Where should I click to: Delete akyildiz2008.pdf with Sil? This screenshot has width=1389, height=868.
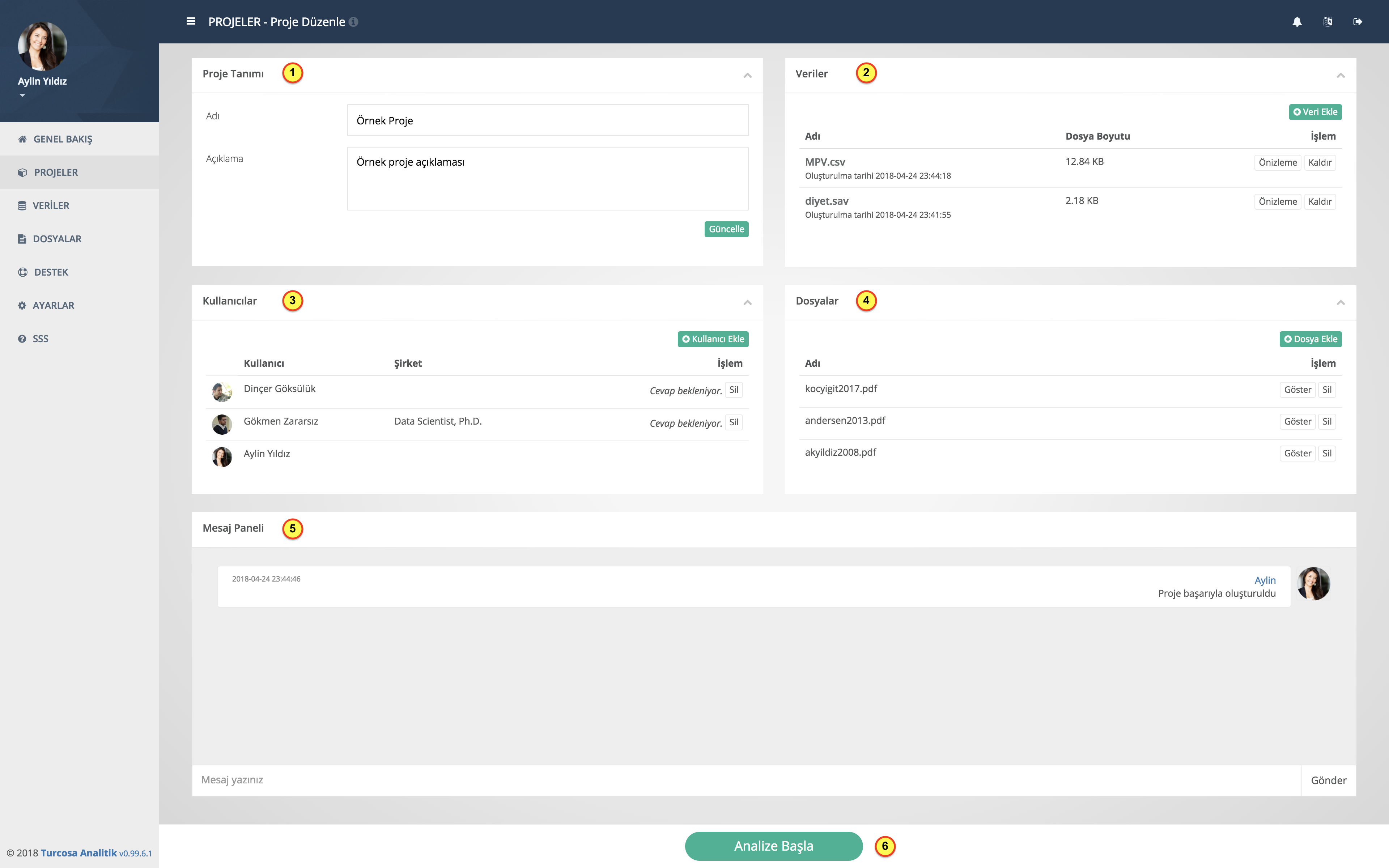pos(1327,454)
